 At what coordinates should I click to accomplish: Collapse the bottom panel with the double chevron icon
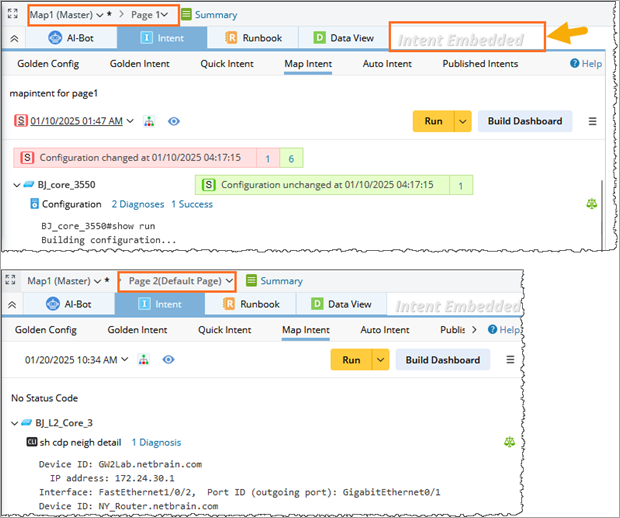coord(12,305)
